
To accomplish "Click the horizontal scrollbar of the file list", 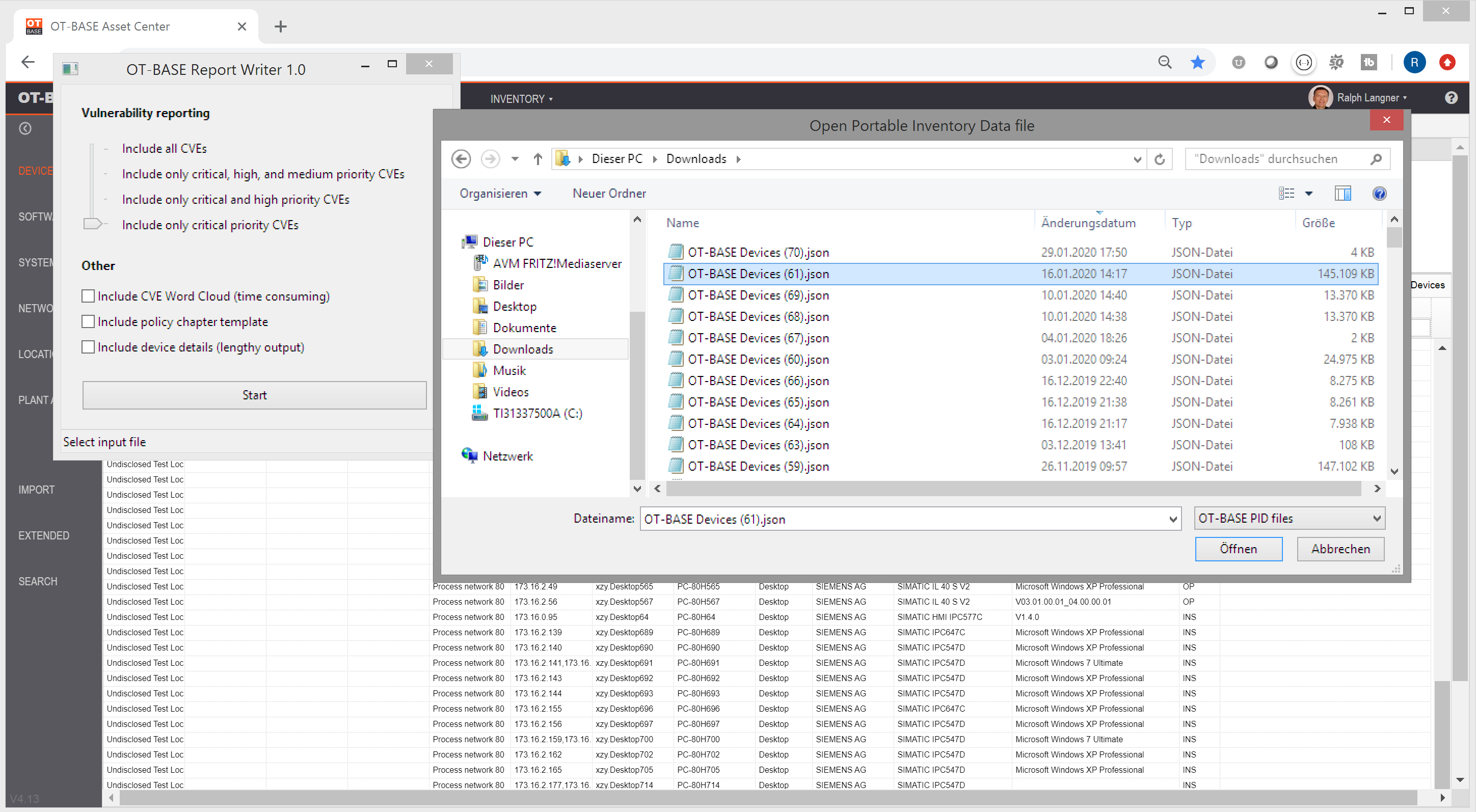I will tap(1013, 488).
